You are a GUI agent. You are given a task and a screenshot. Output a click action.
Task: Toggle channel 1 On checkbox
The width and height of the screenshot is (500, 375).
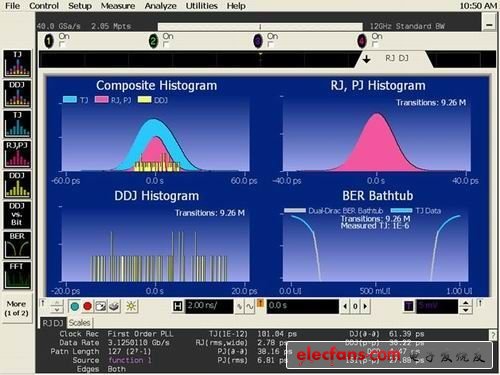61,44
